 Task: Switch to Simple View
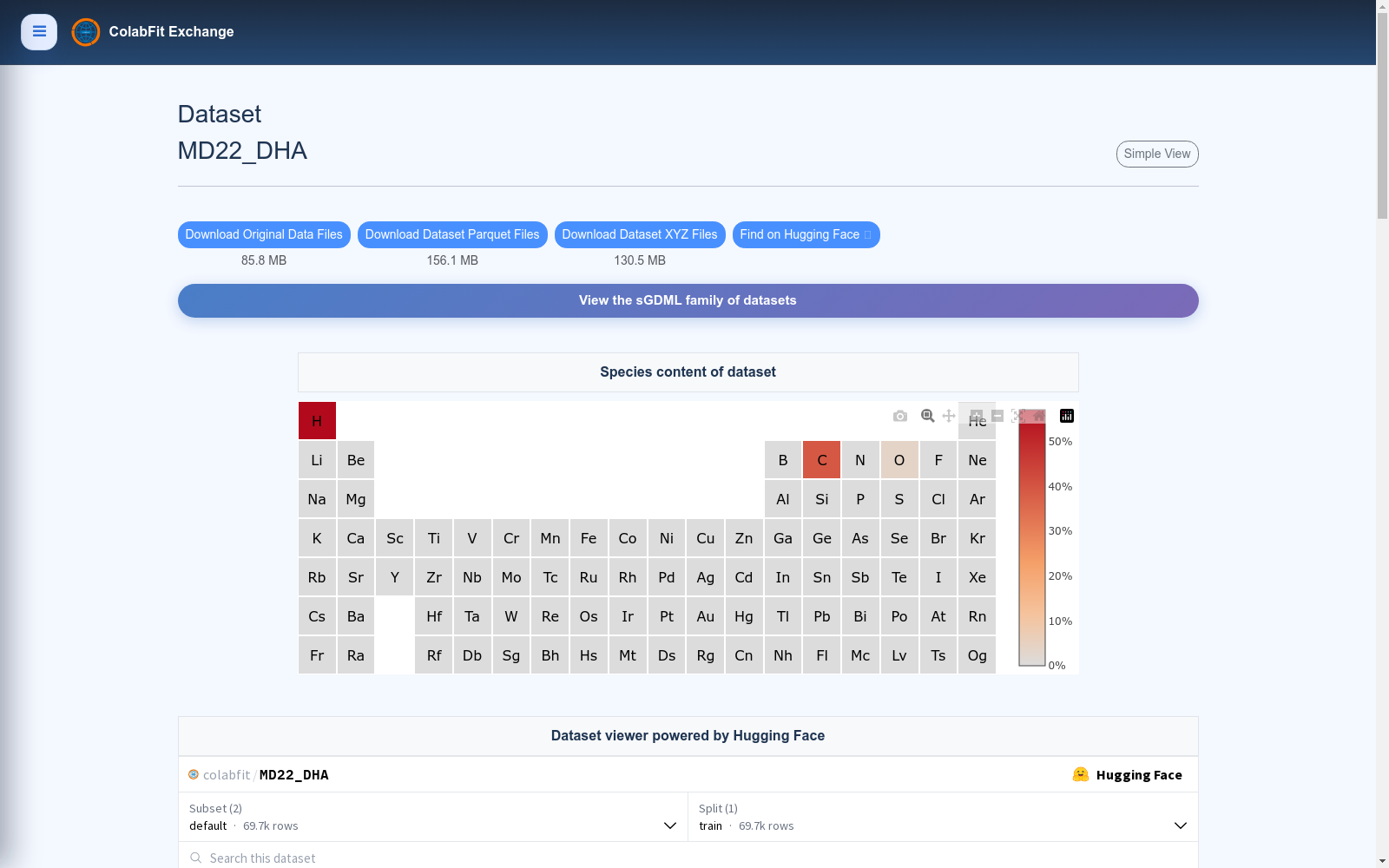(1157, 154)
